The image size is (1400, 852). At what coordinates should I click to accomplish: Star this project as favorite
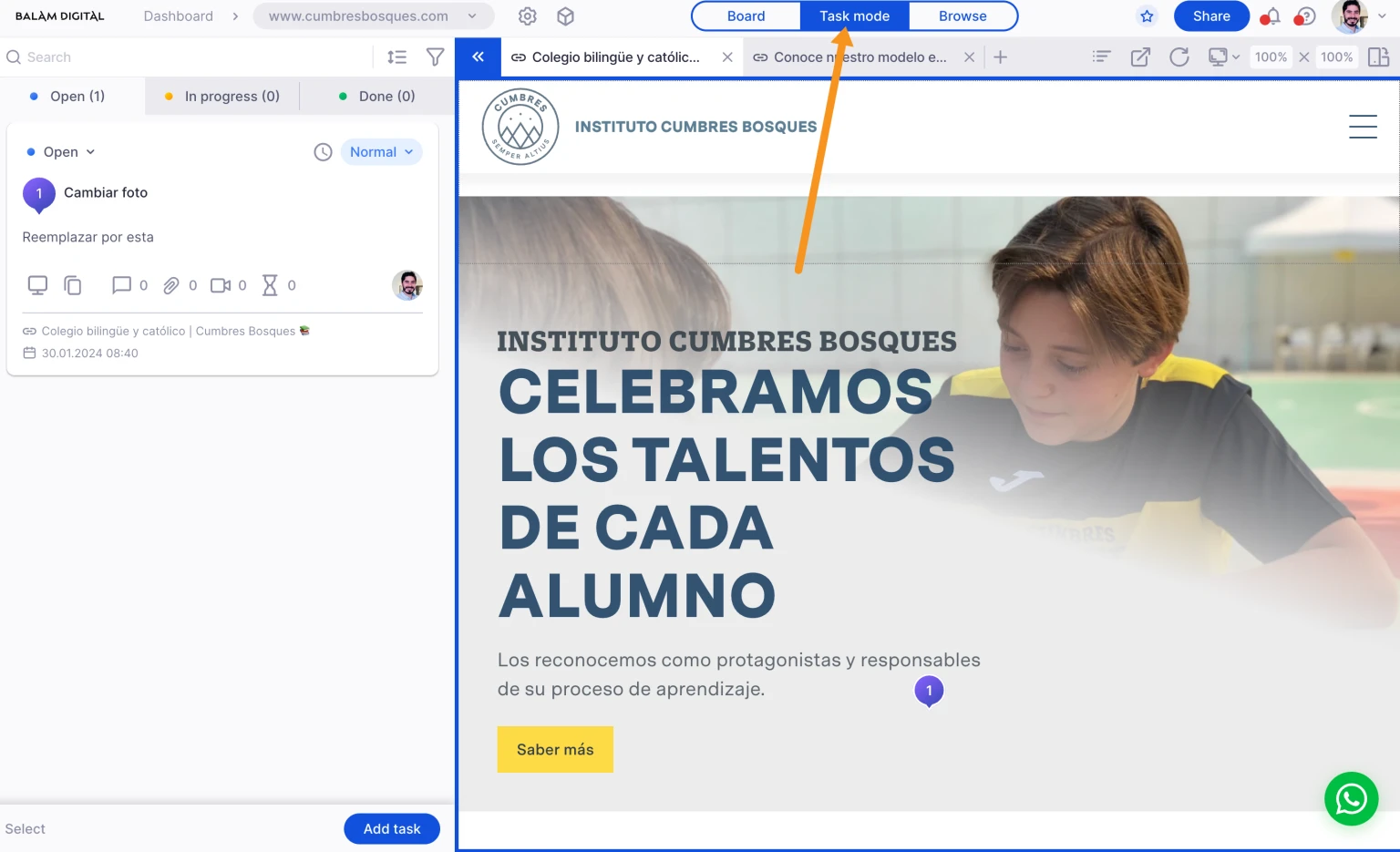1147,16
